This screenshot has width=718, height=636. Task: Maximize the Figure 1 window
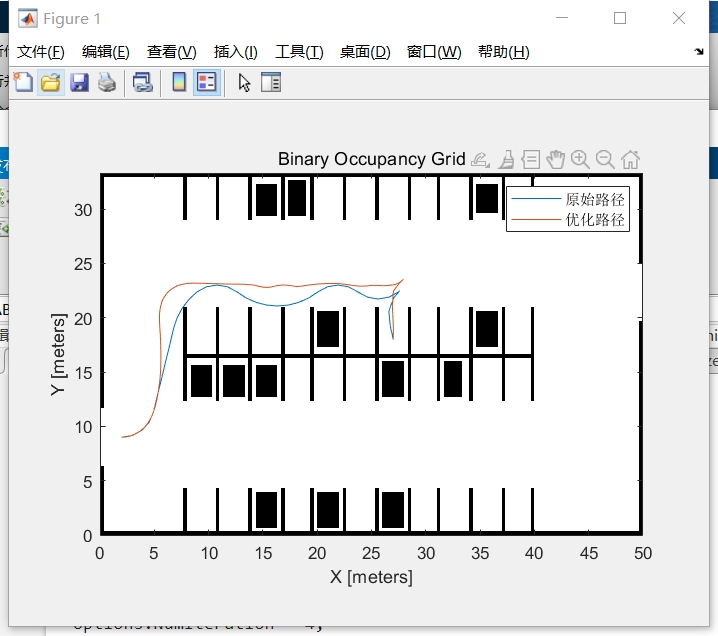[620, 18]
